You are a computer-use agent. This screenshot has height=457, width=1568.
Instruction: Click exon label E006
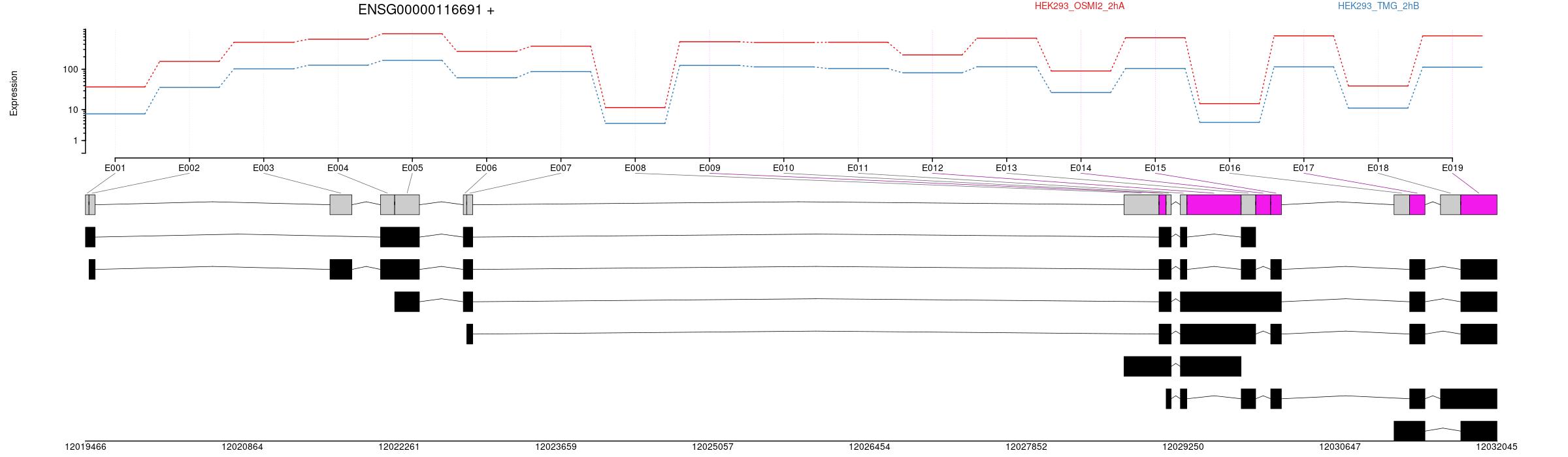(486, 168)
